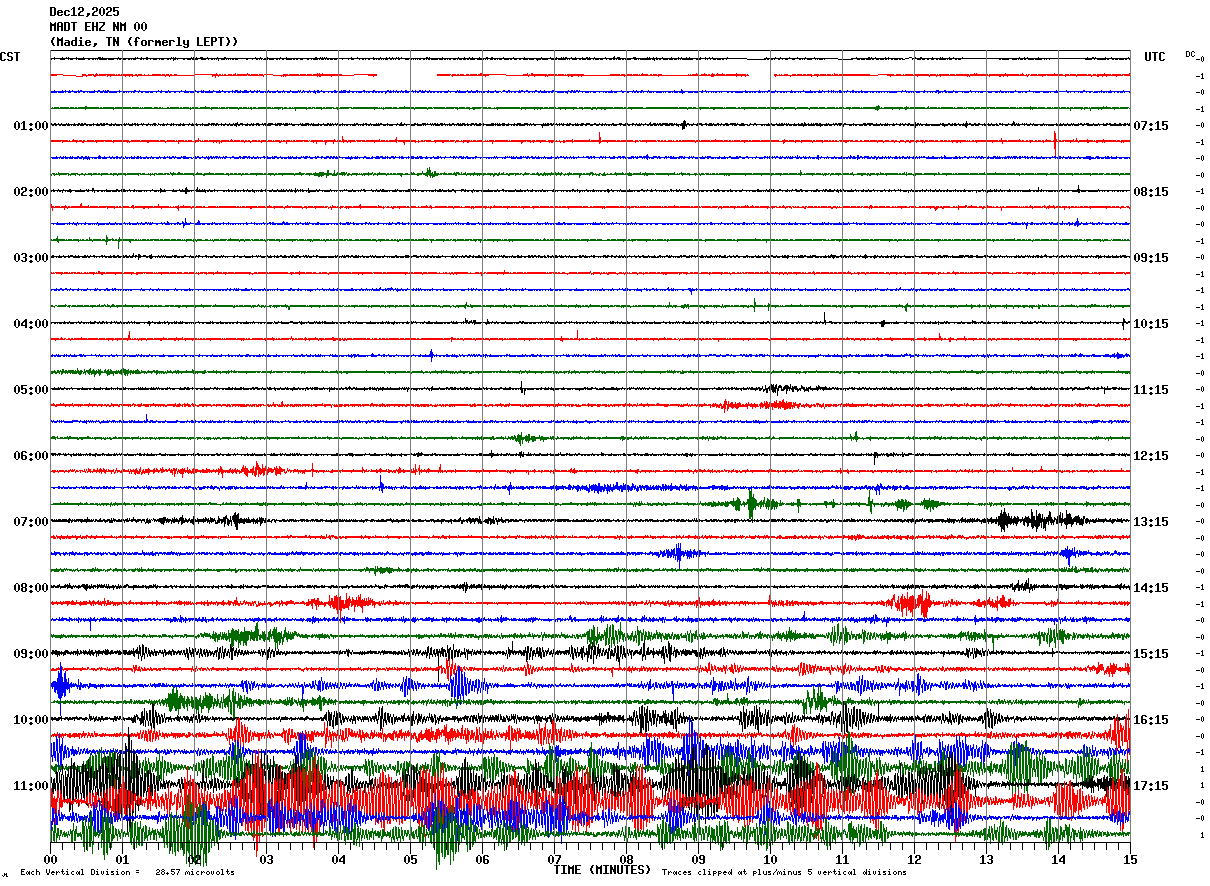Click minute tick label 11 on x-axis
This screenshot has width=1210, height=886.
[843, 860]
